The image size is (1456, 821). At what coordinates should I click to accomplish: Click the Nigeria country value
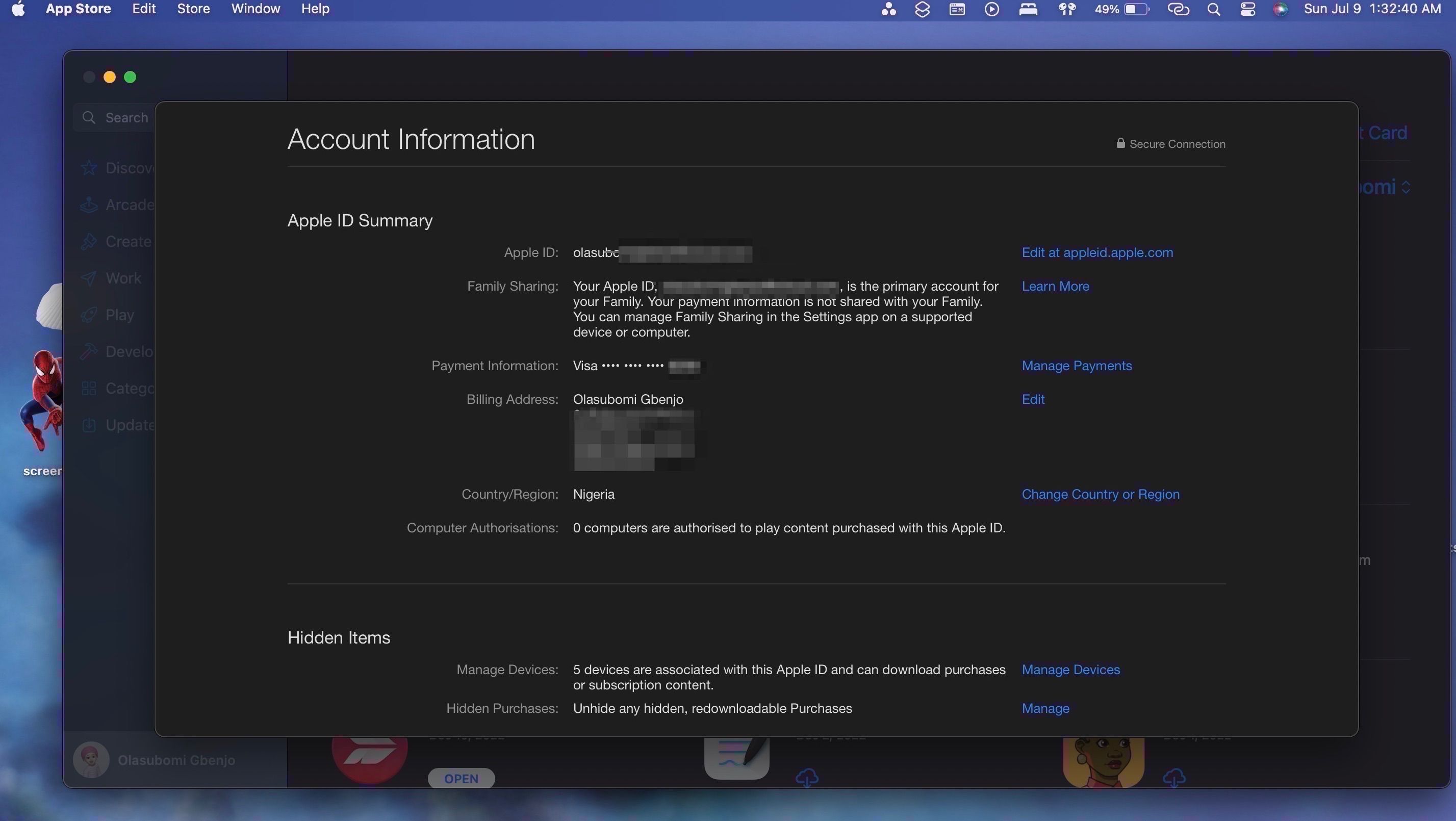594,495
